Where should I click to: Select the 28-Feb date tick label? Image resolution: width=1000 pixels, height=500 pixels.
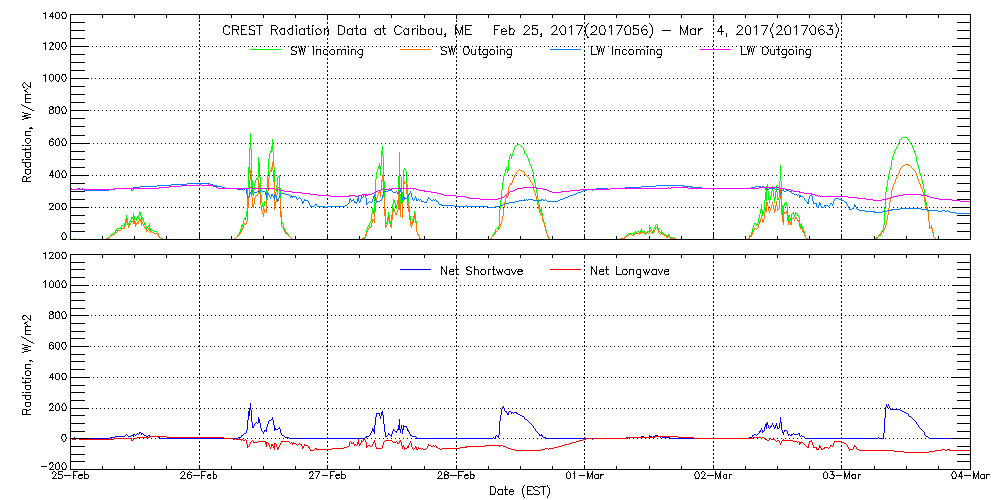pos(457,475)
